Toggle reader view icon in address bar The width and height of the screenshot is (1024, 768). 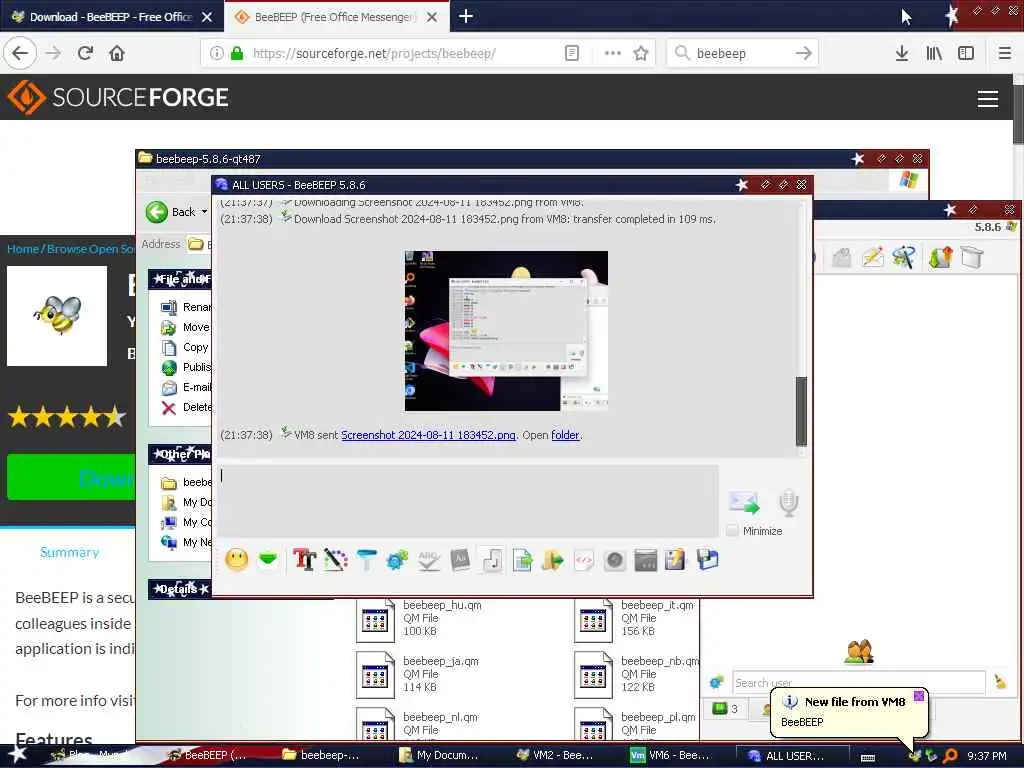(x=571, y=54)
